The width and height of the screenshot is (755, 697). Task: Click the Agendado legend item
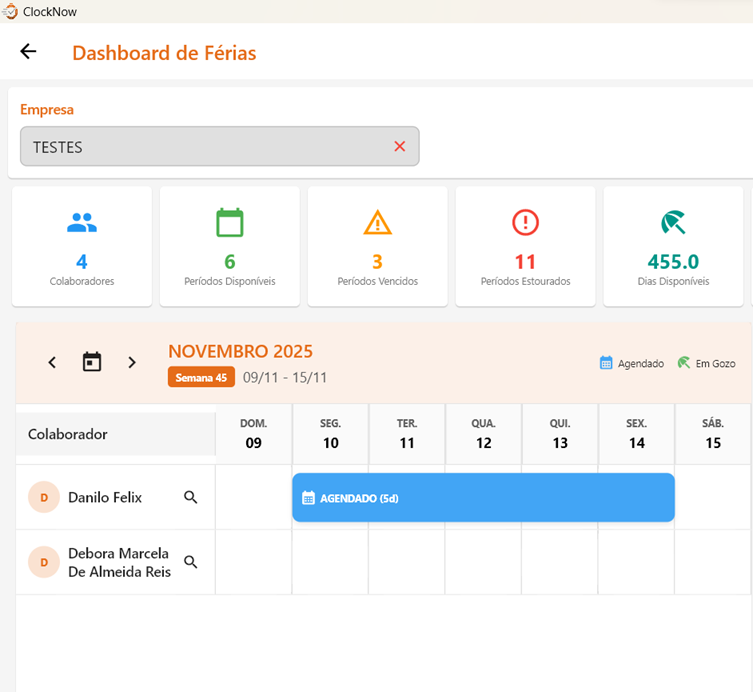tap(631, 363)
